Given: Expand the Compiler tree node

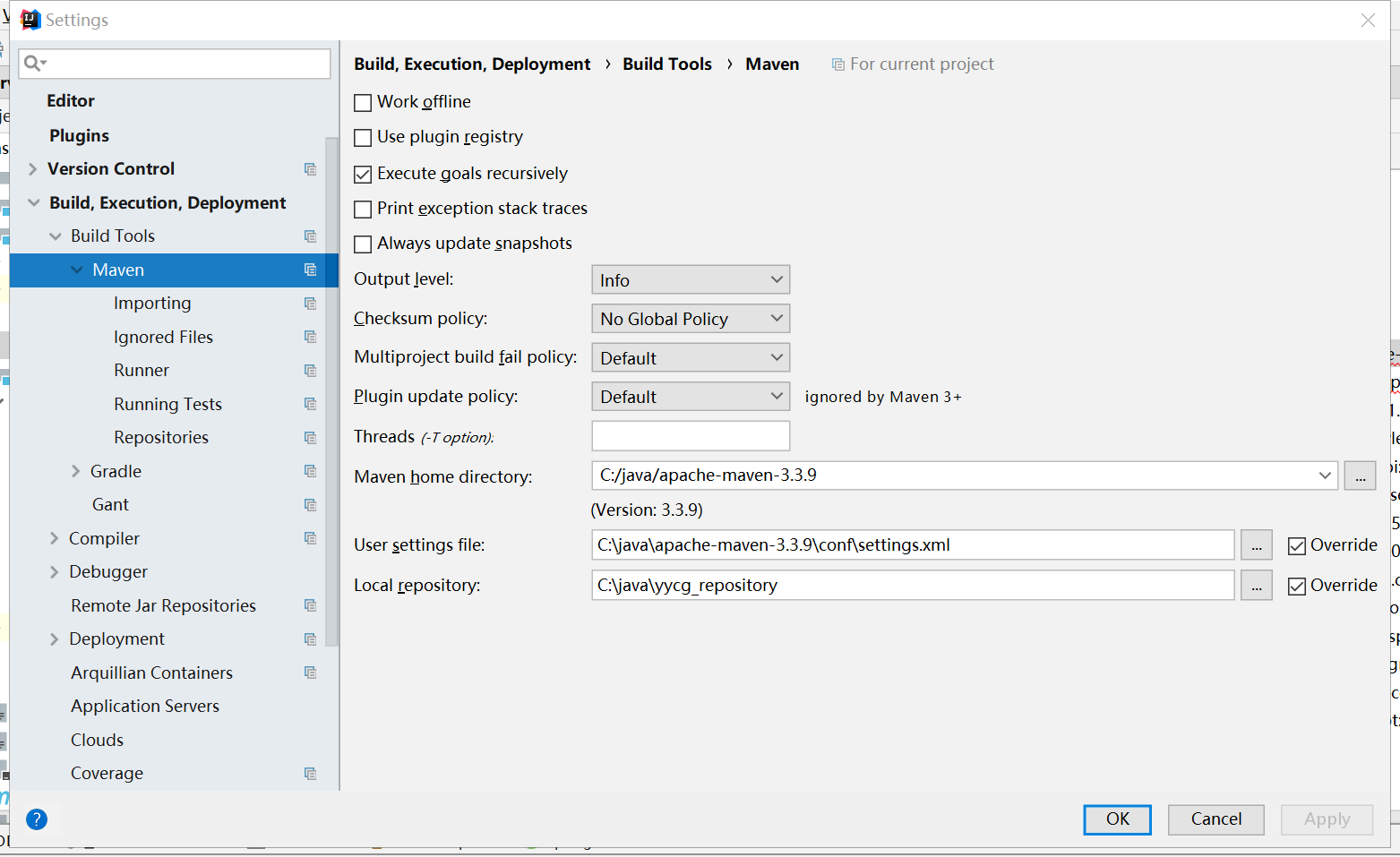Looking at the screenshot, I should click(x=55, y=538).
